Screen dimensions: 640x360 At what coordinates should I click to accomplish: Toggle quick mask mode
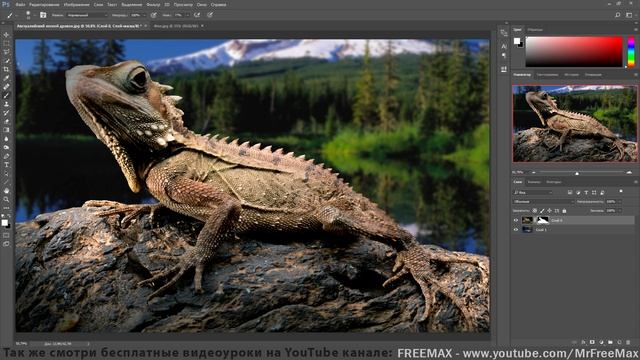coord(6,235)
